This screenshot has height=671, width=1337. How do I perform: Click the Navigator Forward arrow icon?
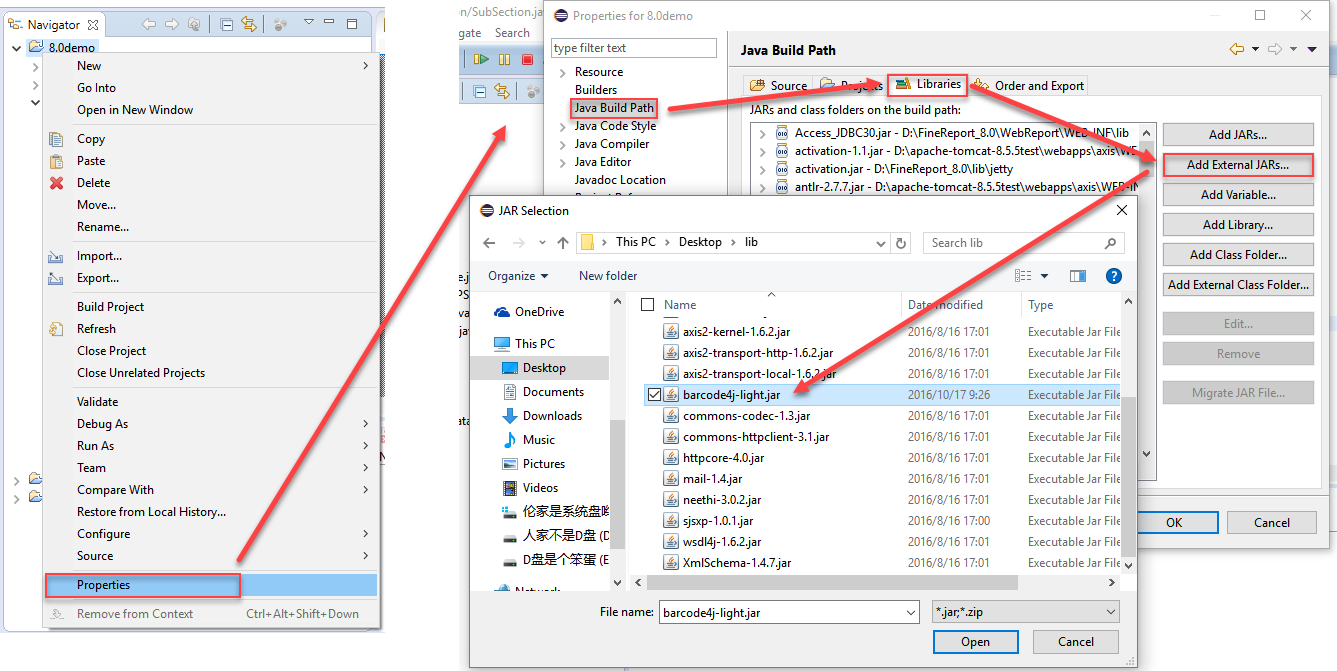(171, 24)
